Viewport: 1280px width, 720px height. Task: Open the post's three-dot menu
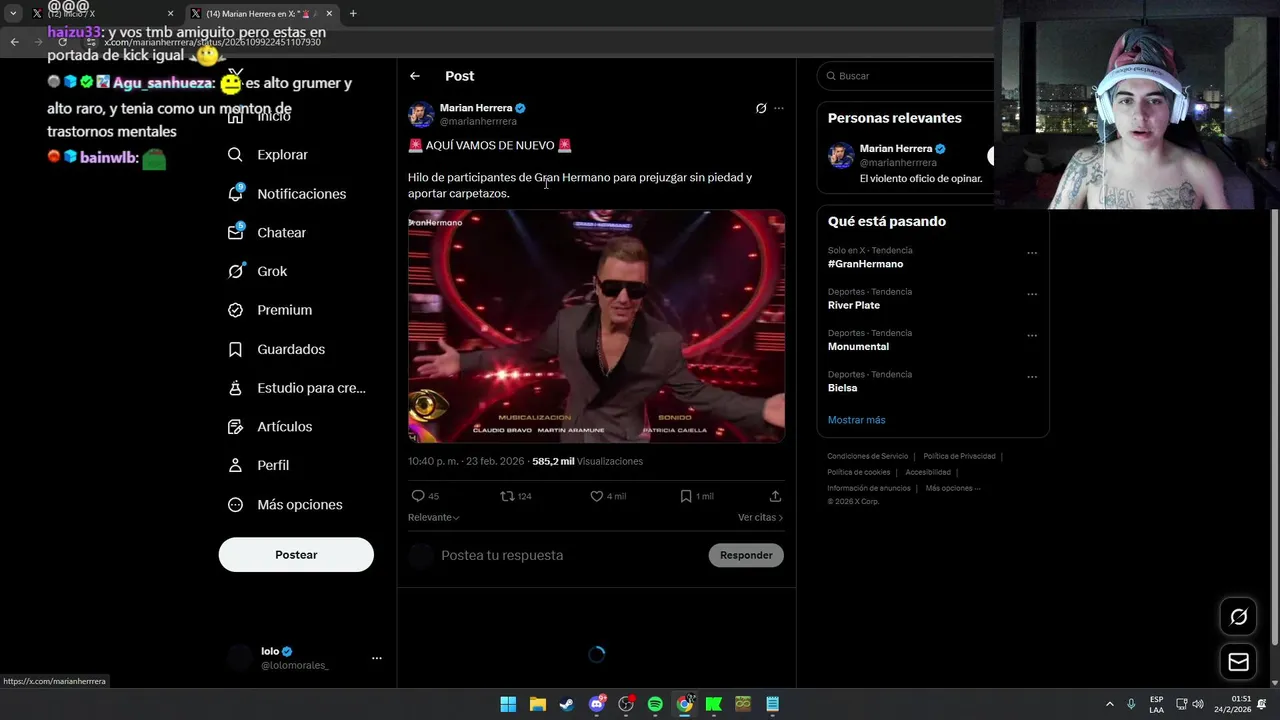(x=779, y=108)
